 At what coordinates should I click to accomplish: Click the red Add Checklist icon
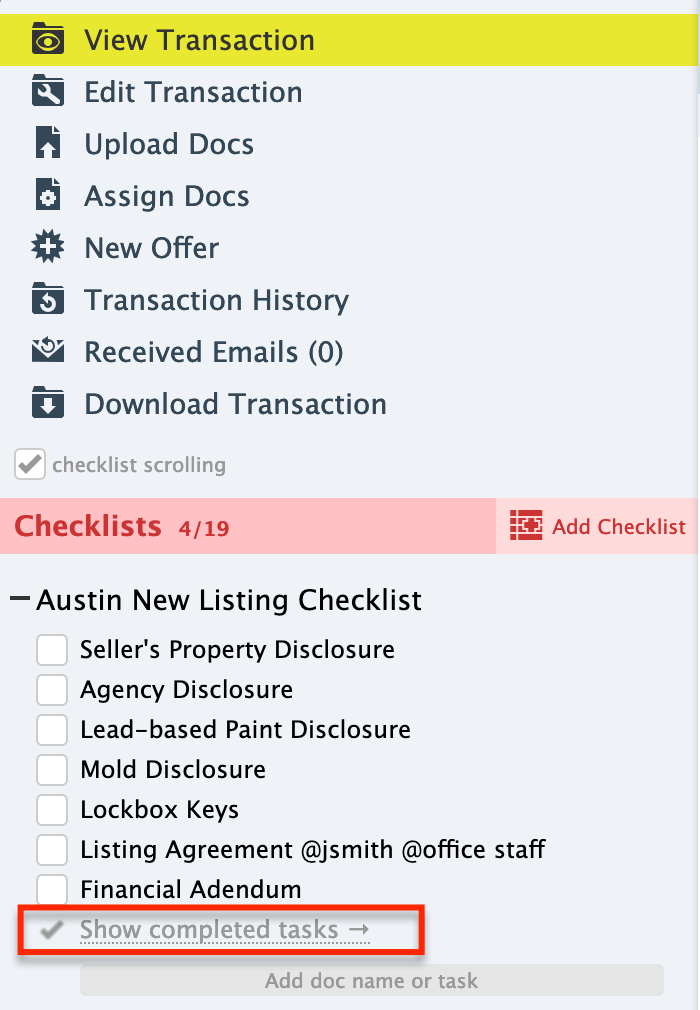point(526,526)
